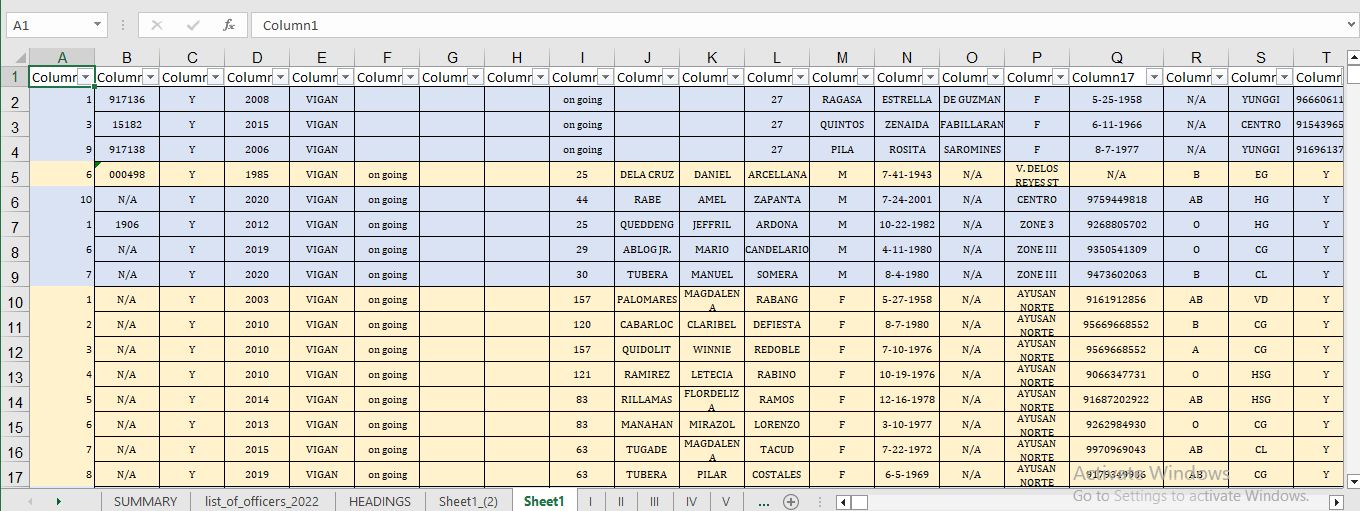Click into the Name Box showing A1
Viewport: 1360px width, 511px height.
[x=48, y=25]
